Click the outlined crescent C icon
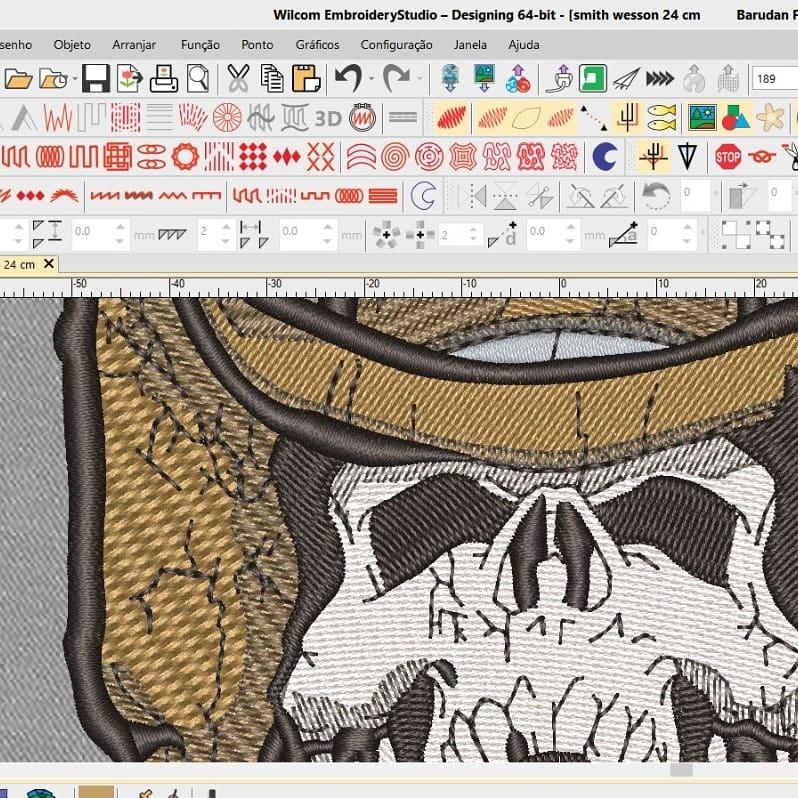 [x=423, y=196]
